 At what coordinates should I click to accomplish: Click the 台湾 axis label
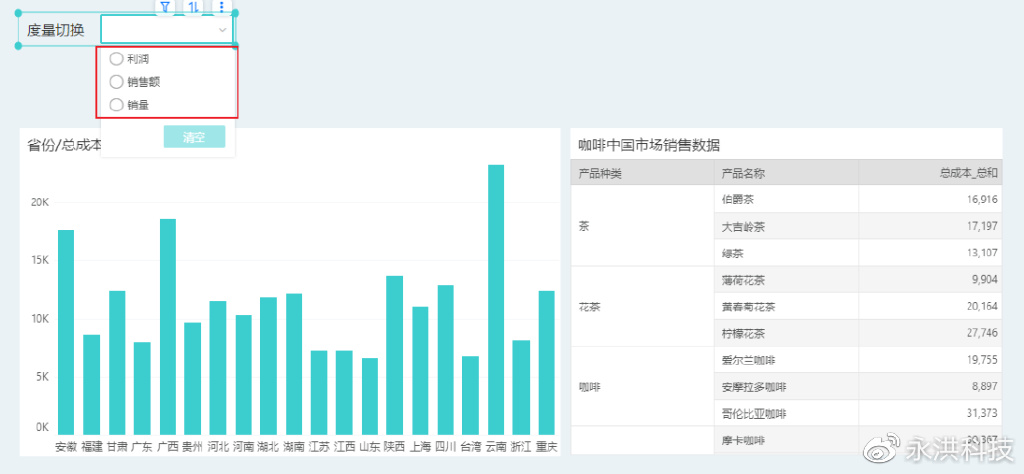click(x=471, y=447)
